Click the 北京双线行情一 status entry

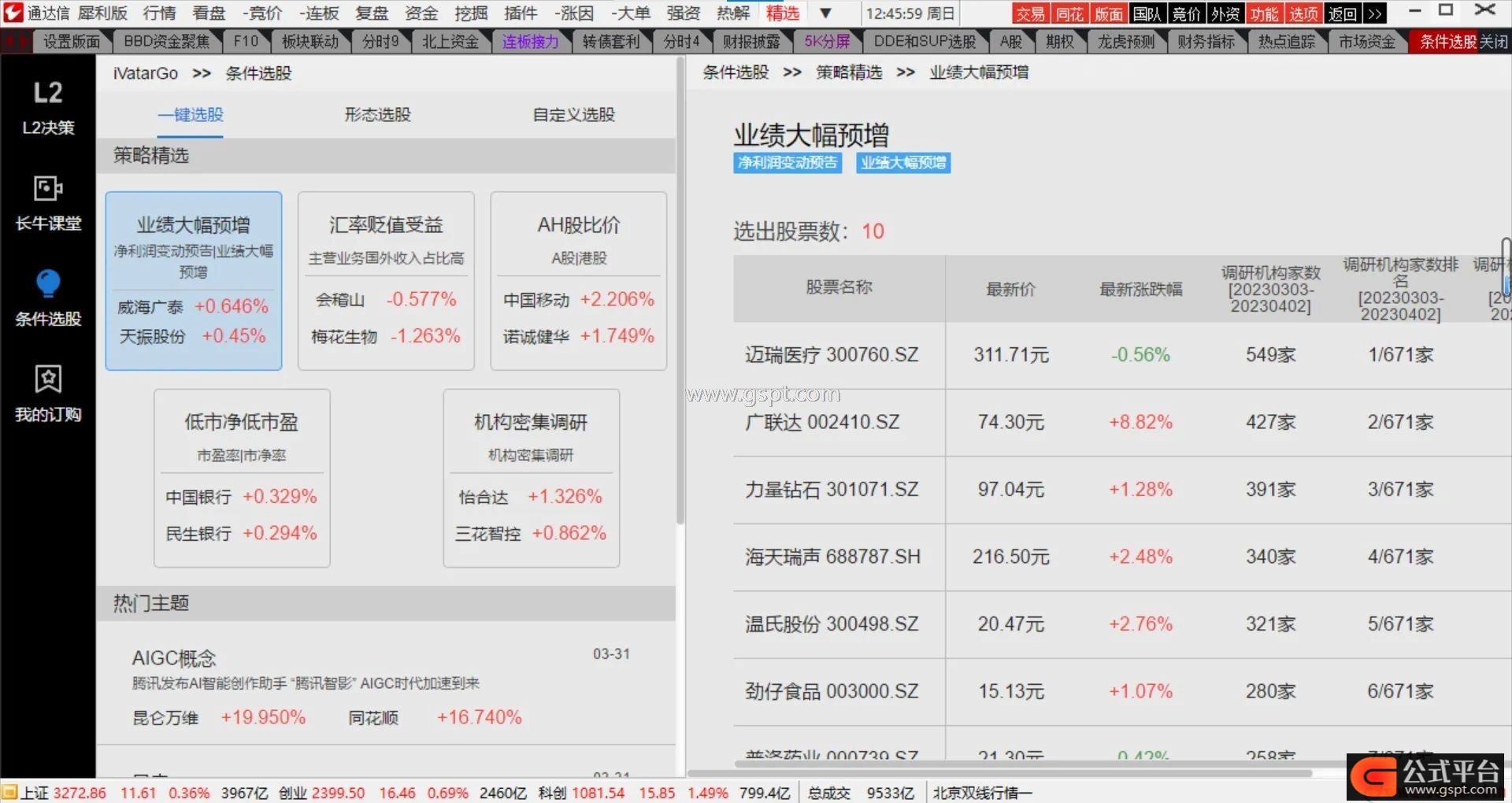point(983,793)
